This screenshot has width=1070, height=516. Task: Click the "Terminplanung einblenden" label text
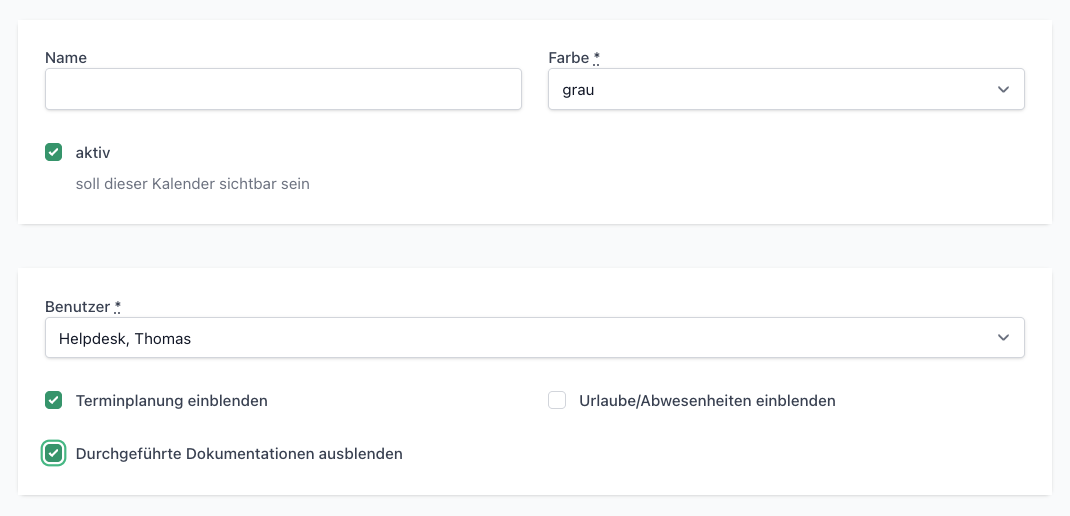[x=172, y=401]
